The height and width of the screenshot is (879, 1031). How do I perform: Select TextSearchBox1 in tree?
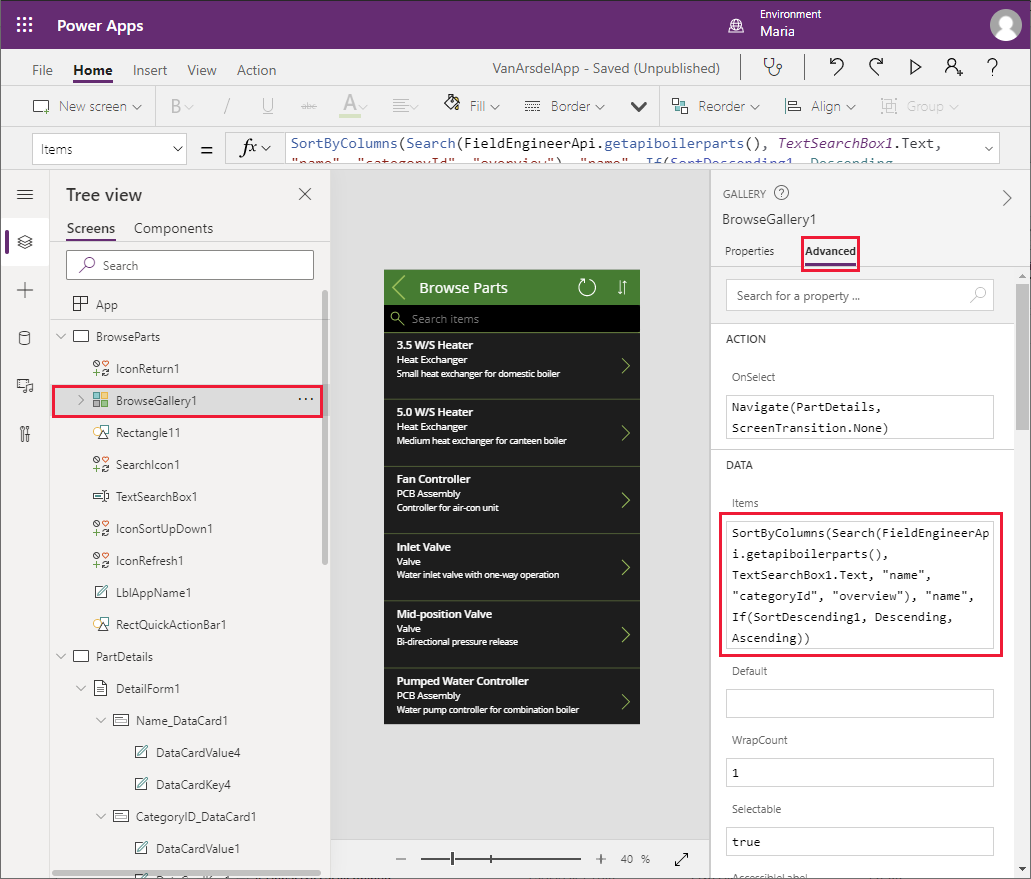click(x=156, y=496)
